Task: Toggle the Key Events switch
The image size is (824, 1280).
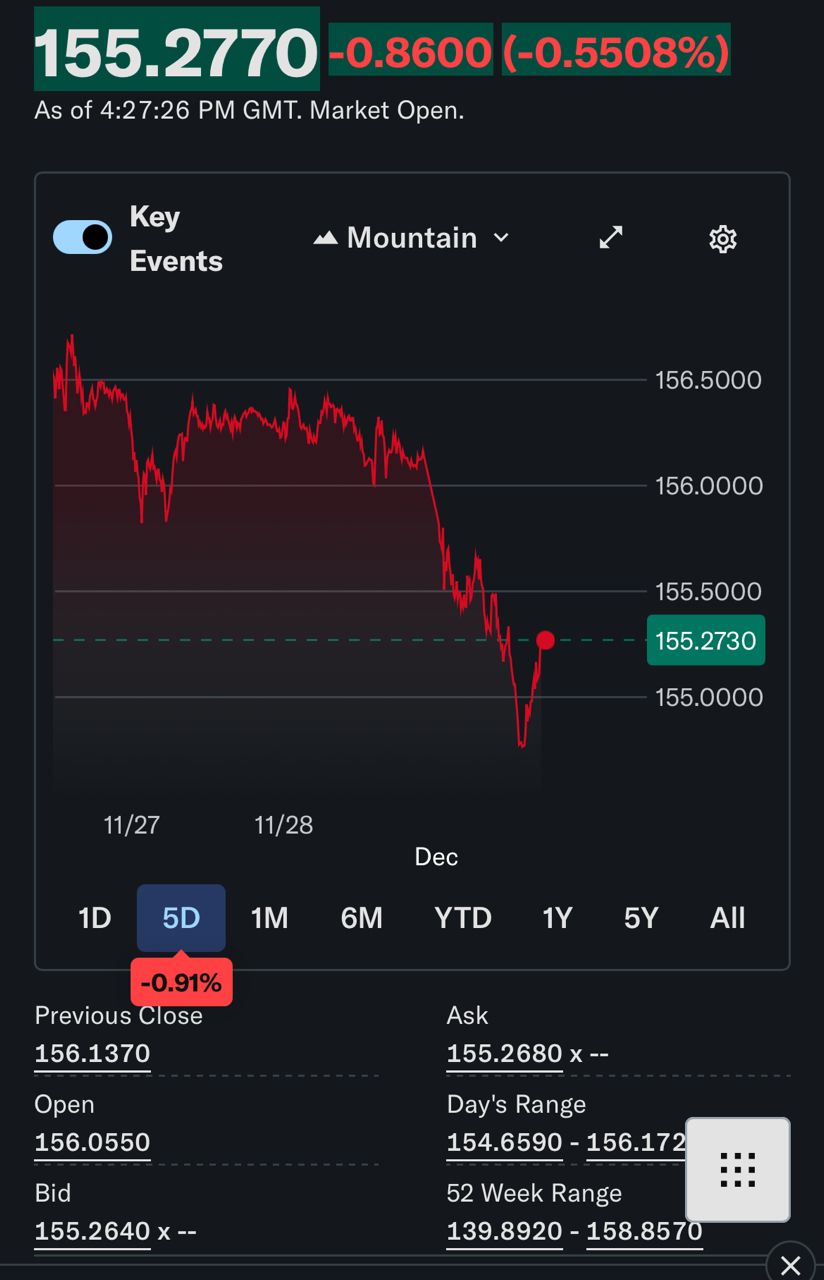Action: pos(82,238)
